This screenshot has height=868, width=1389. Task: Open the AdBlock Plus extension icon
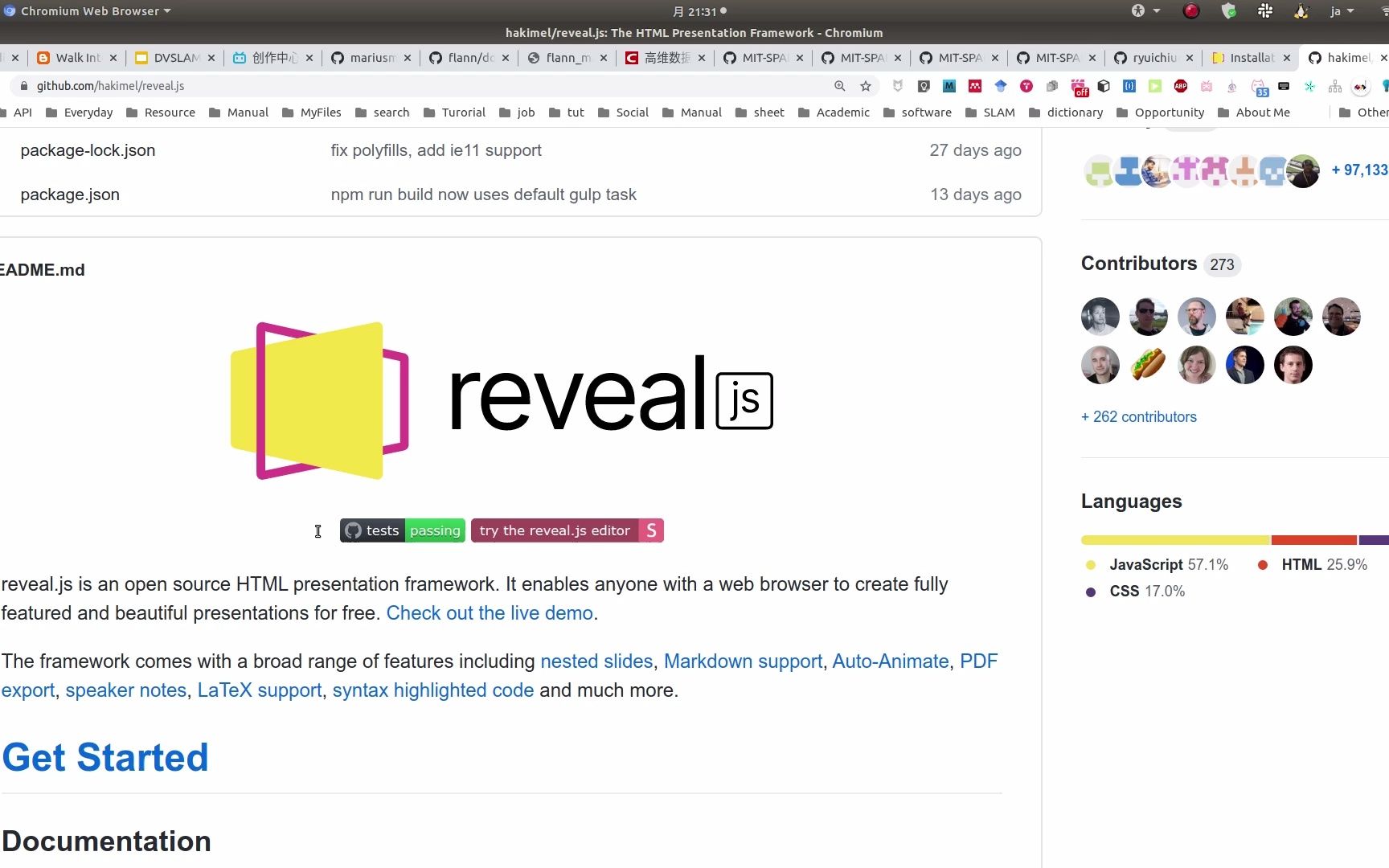tap(1179, 86)
